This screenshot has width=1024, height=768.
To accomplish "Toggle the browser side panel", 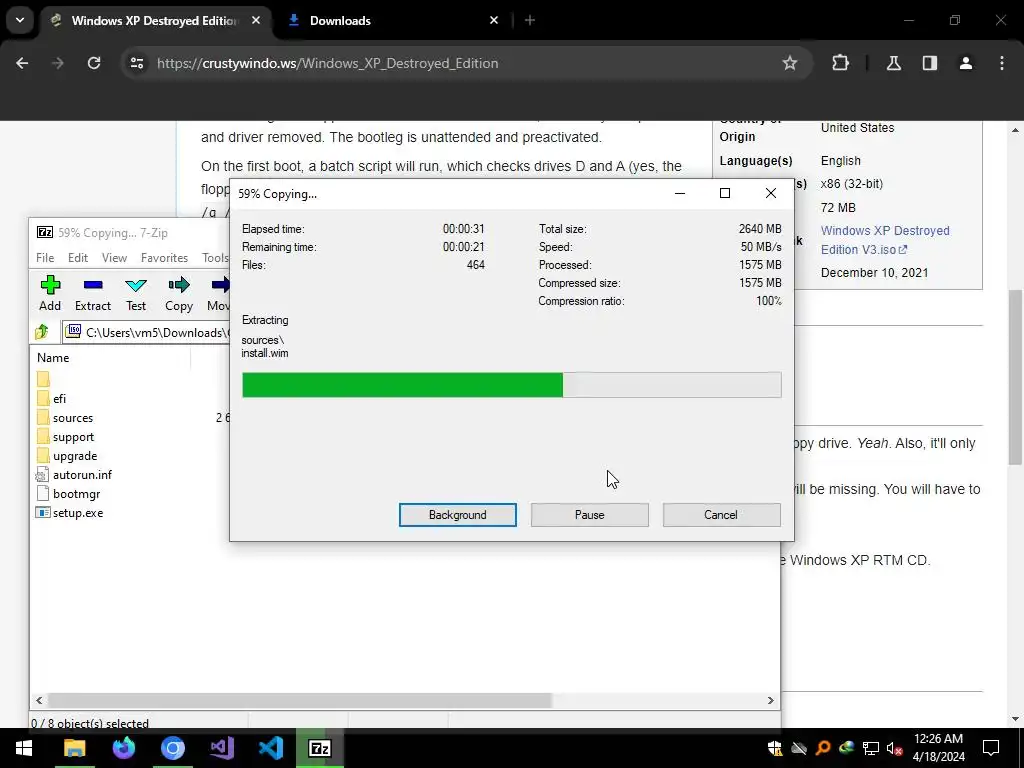I will pos(929,63).
